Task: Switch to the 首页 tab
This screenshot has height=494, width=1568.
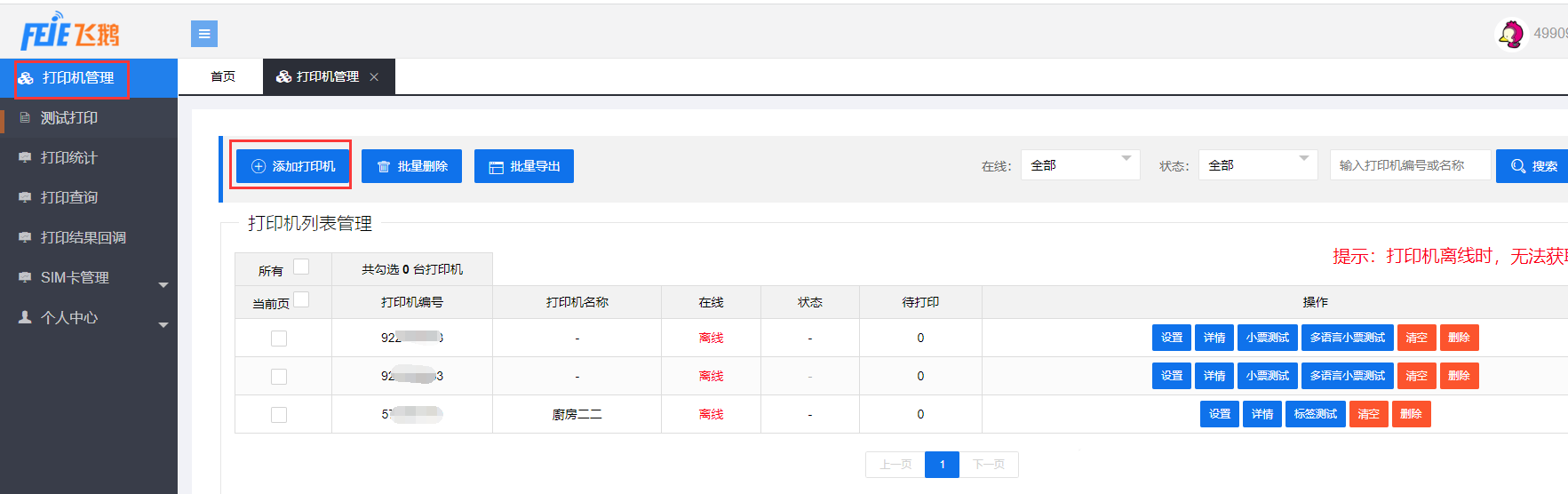Action: [223, 77]
